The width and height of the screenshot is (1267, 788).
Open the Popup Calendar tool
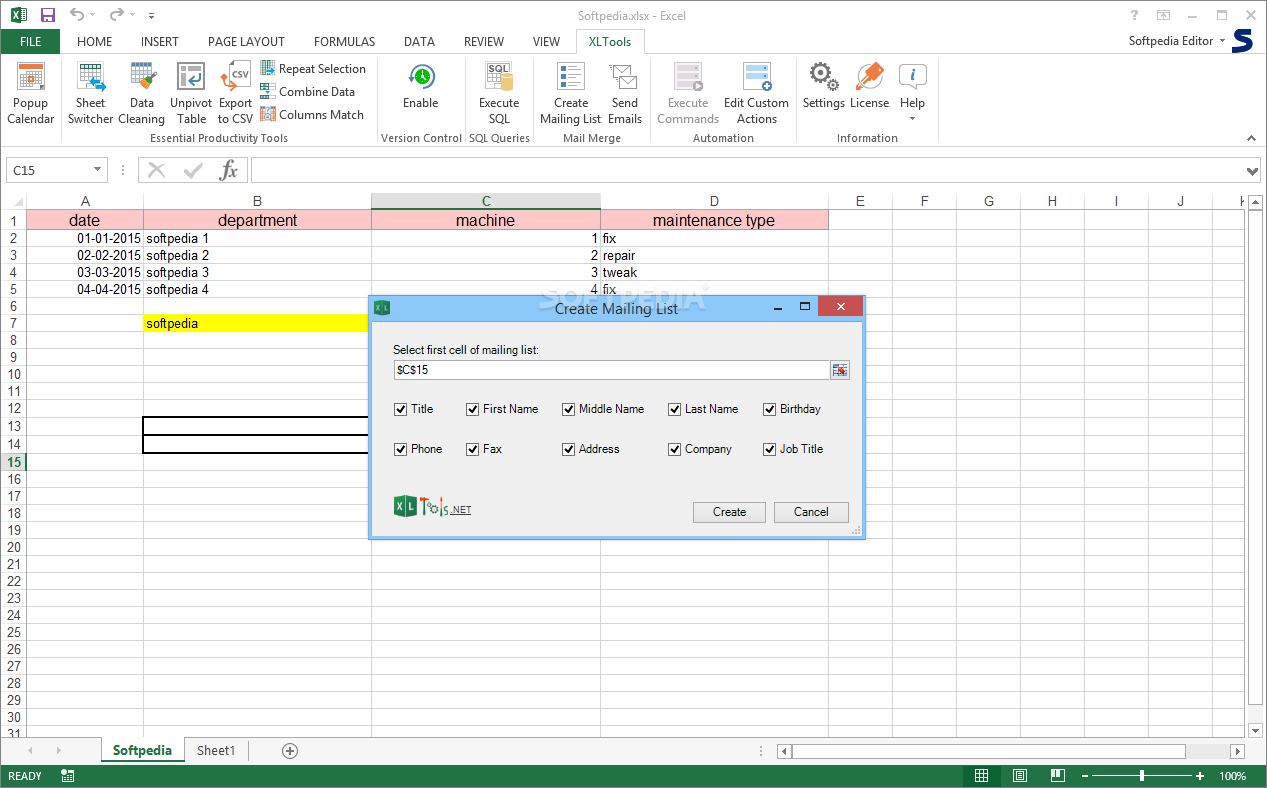[31, 93]
